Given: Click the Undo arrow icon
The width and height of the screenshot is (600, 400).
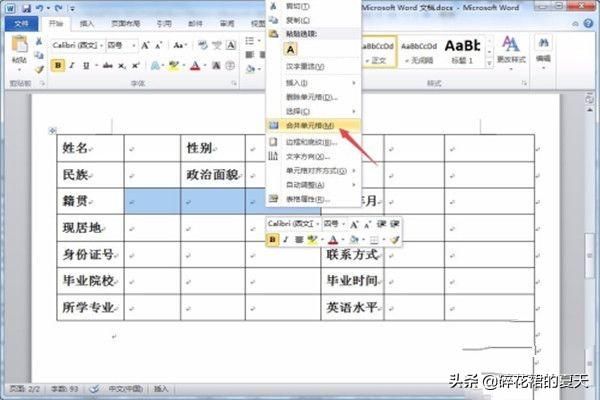Looking at the screenshot, I should [39, 8].
